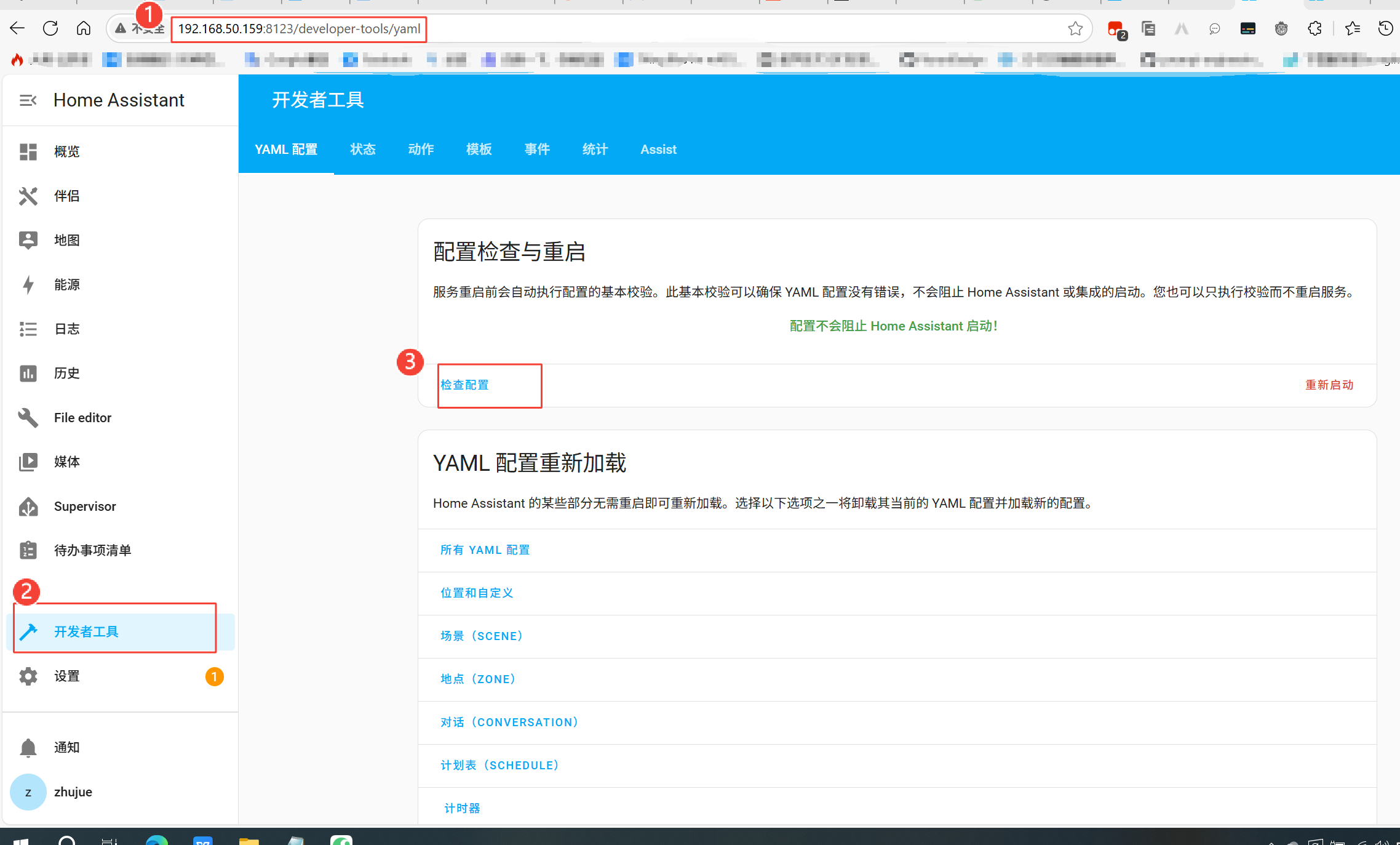Open the 能源 energy lightning icon

click(x=28, y=284)
